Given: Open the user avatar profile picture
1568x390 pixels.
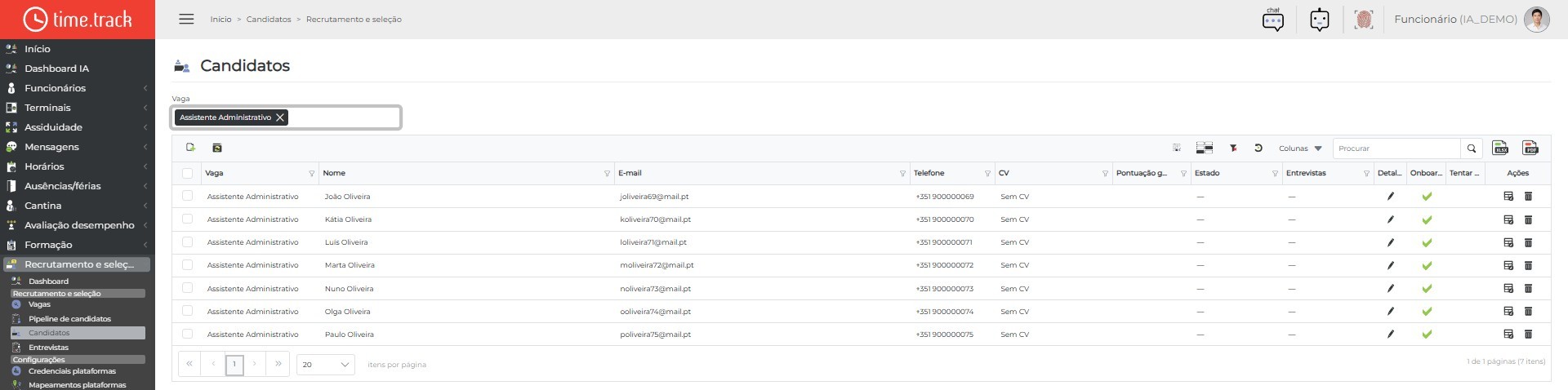Looking at the screenshot, I should tap(1537, 20).
